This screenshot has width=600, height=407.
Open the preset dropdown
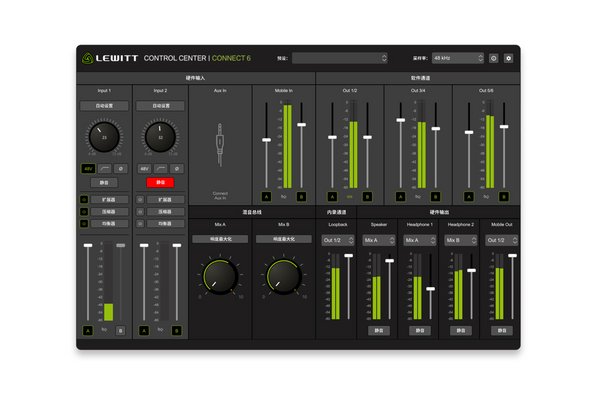tap(341, 58)
